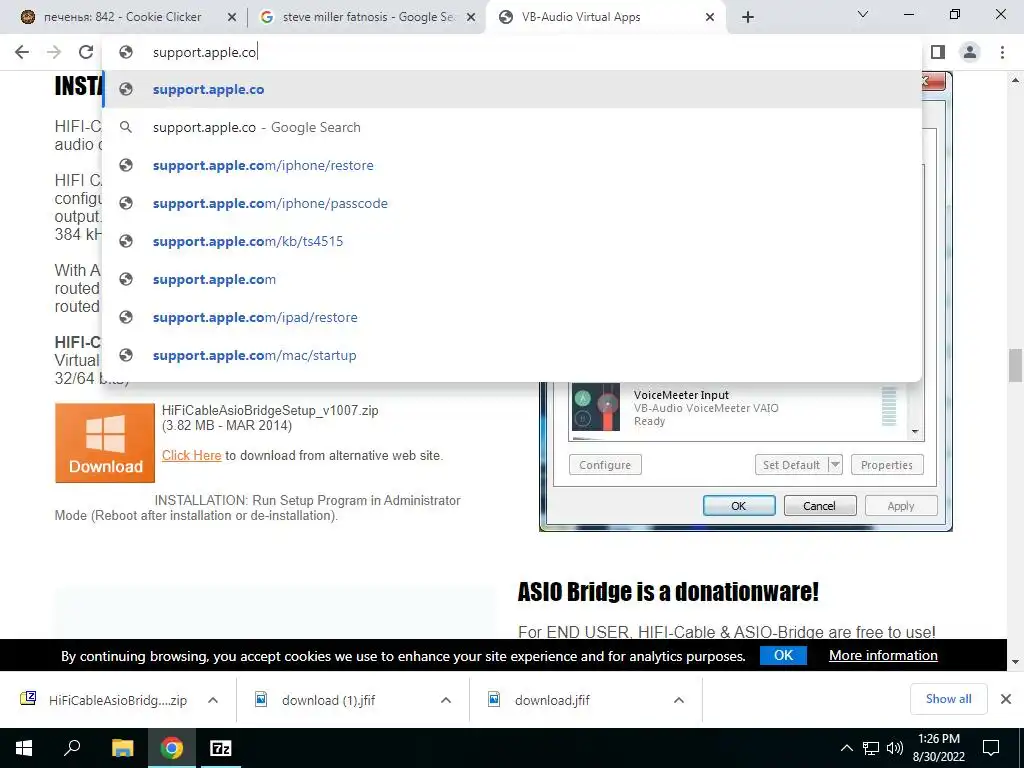Click the VoiceMeeter Input device icon

pos(596,407)
